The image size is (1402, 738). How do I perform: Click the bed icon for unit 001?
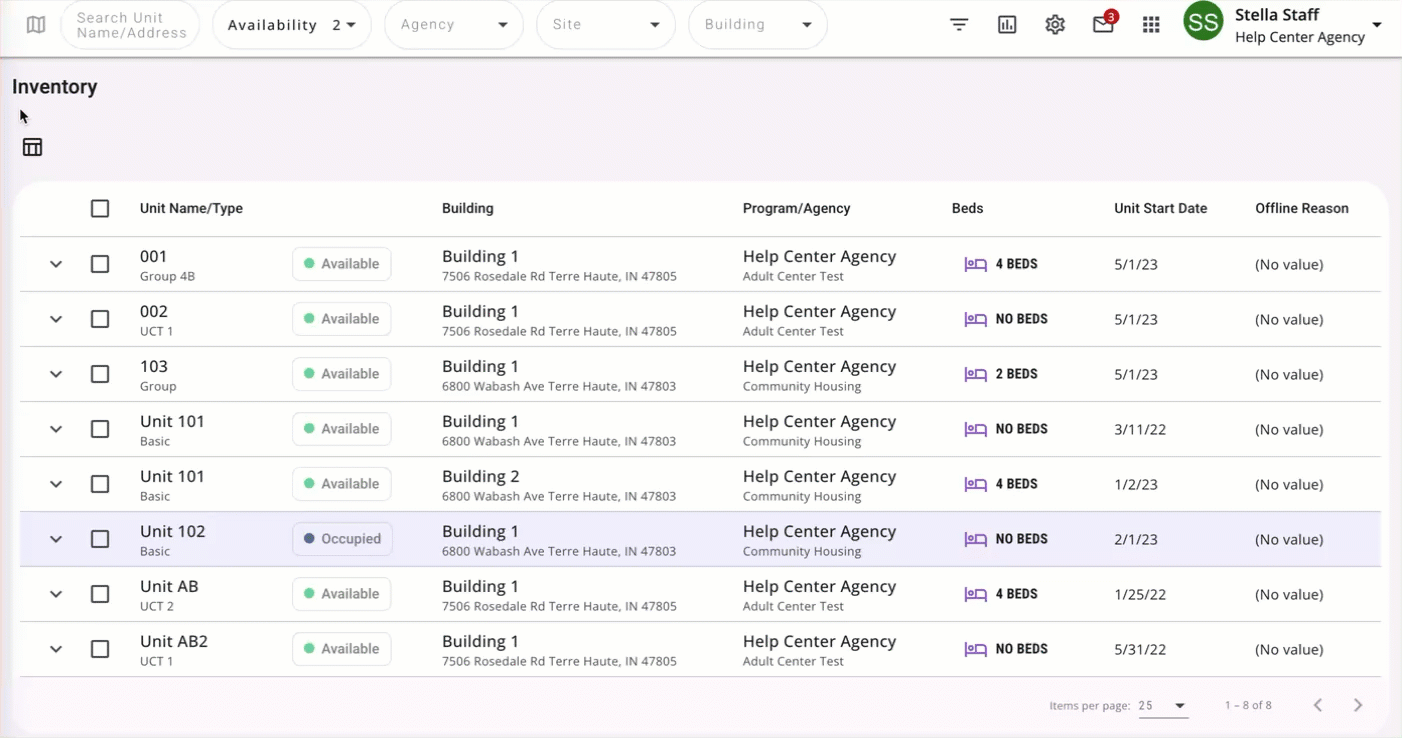point(975,264)
